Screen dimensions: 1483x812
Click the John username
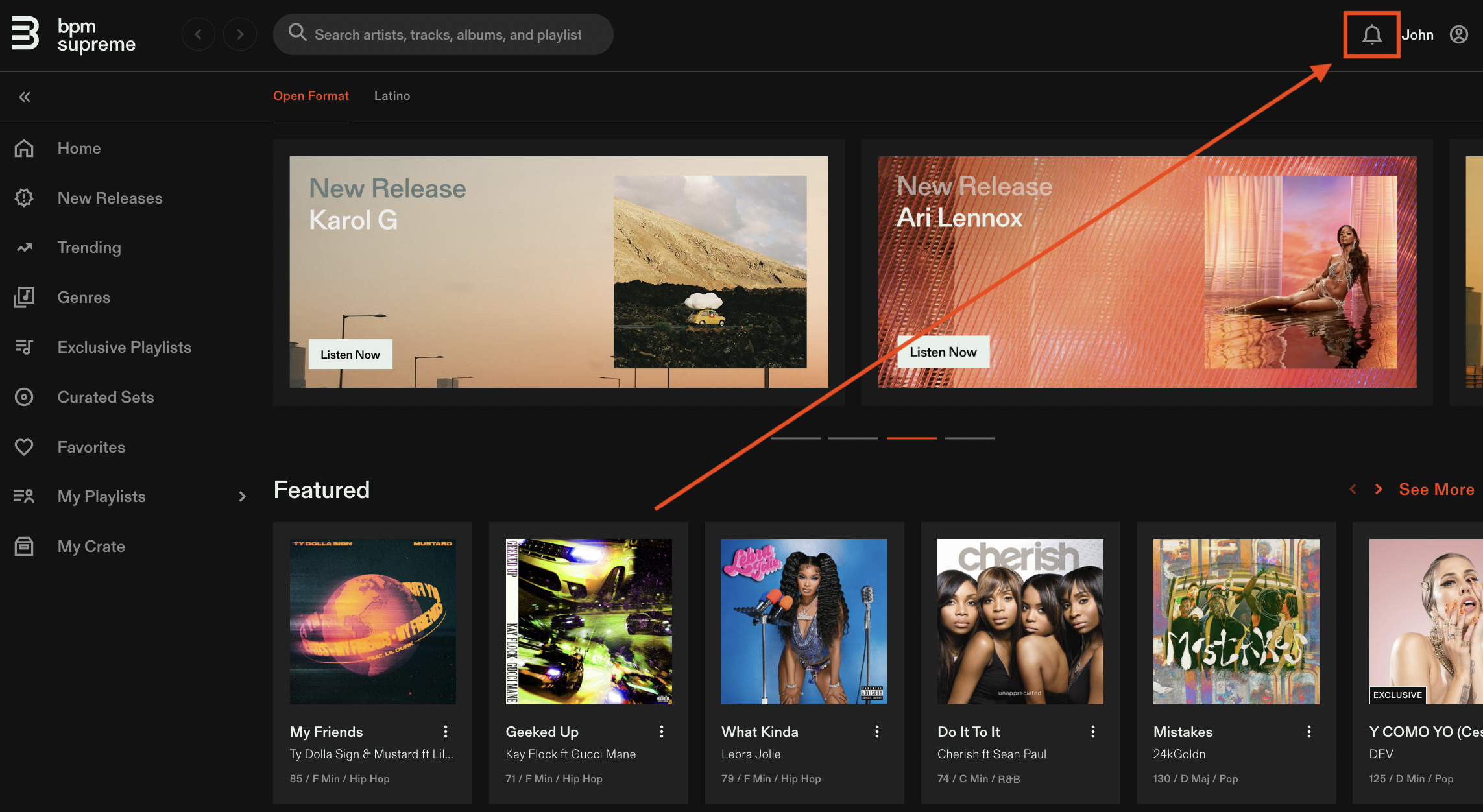tap(1417, 34)
